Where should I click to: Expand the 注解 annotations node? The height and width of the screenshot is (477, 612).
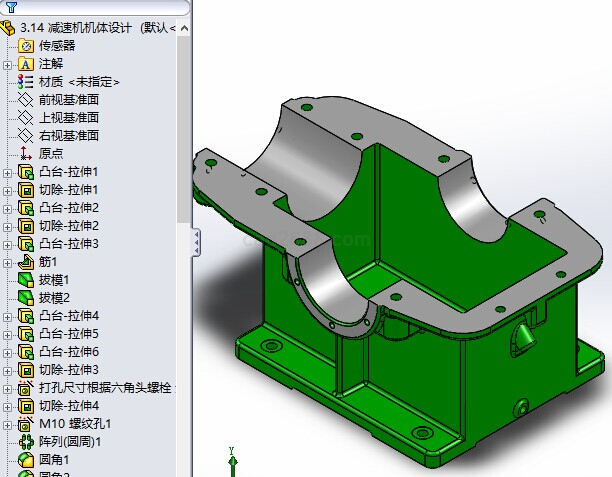[8, 64]
